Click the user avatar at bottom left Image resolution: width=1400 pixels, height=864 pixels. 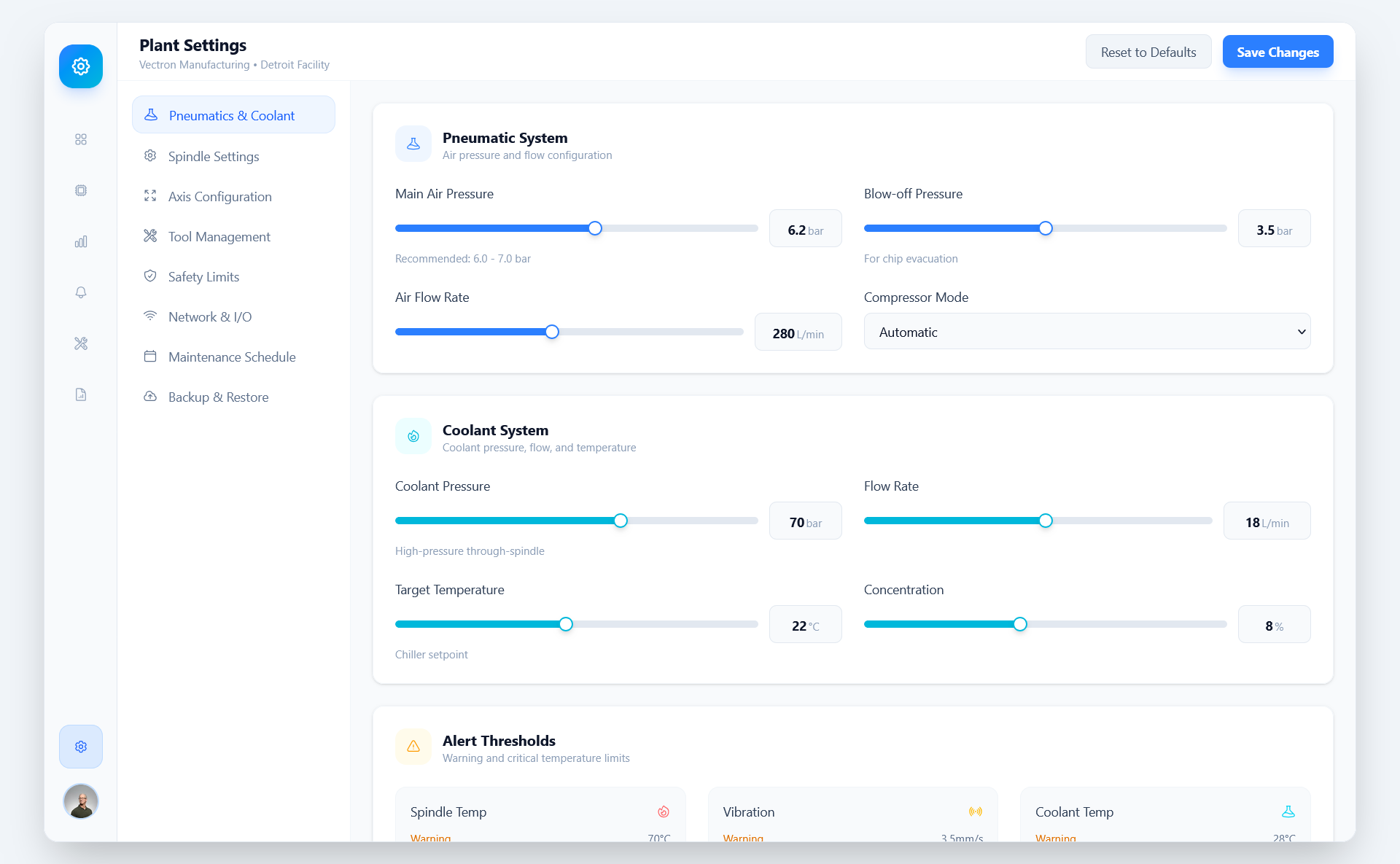(x=81, y=801)
